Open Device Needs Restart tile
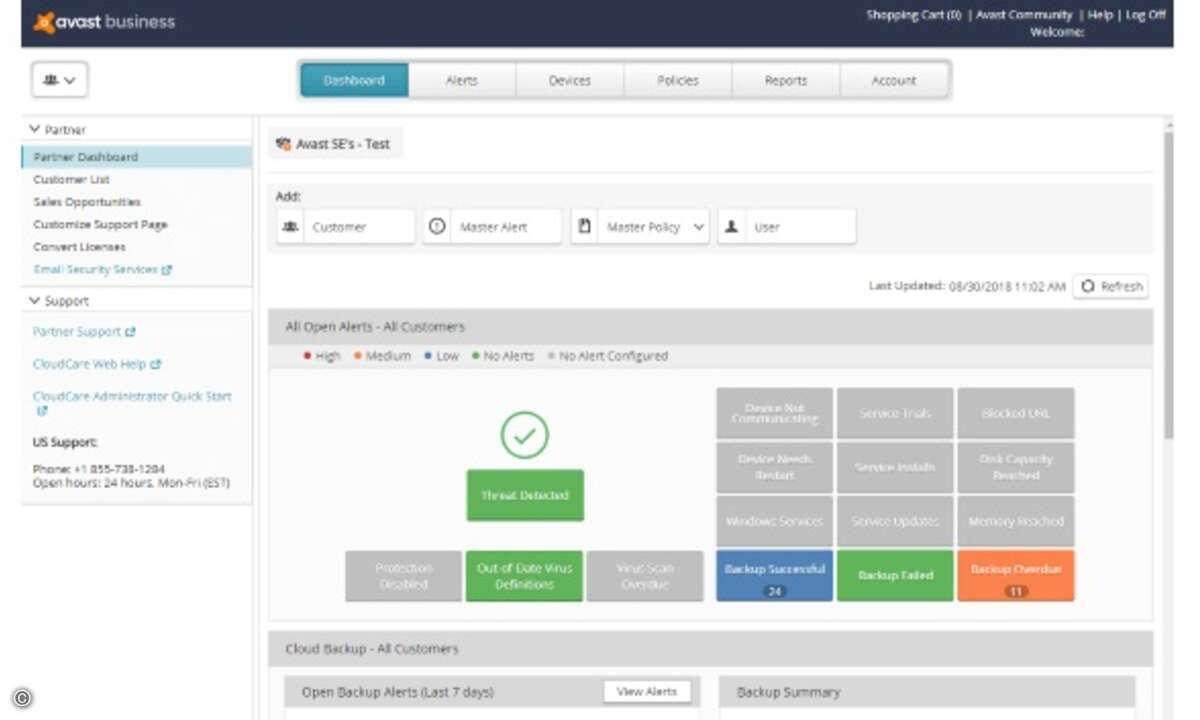 [x=775, y=467]
